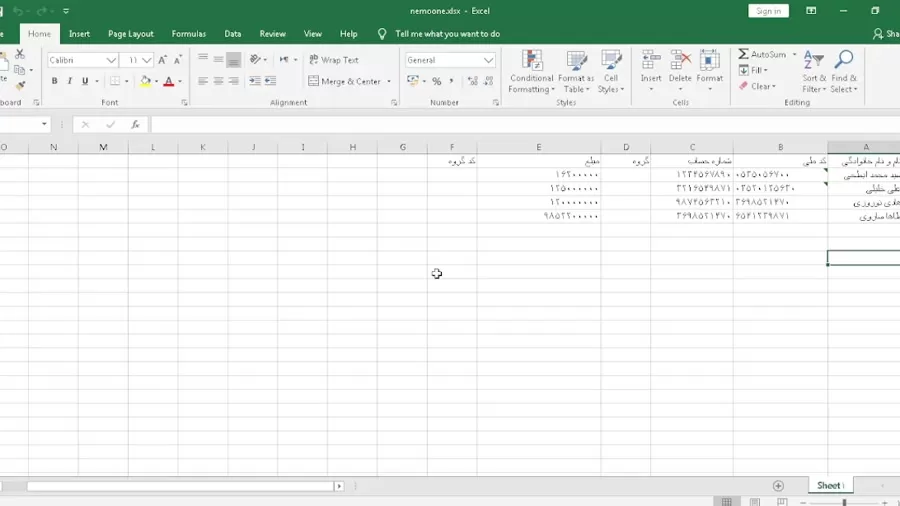Open the number format General dropdown
This screenshot has width=900, height=506.
488,60
